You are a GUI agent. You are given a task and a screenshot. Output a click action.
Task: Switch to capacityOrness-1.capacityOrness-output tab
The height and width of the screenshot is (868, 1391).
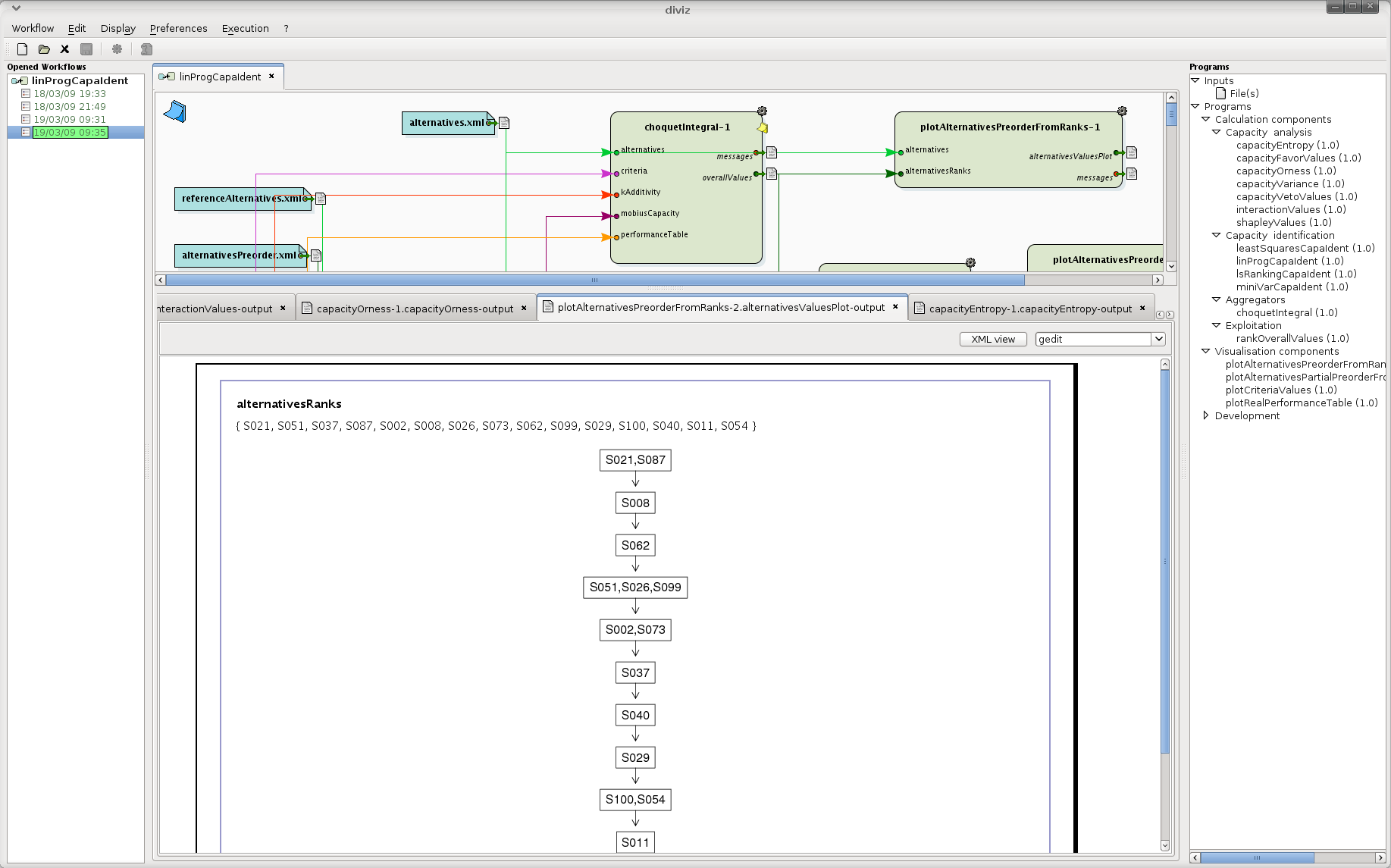pos(415,309)
